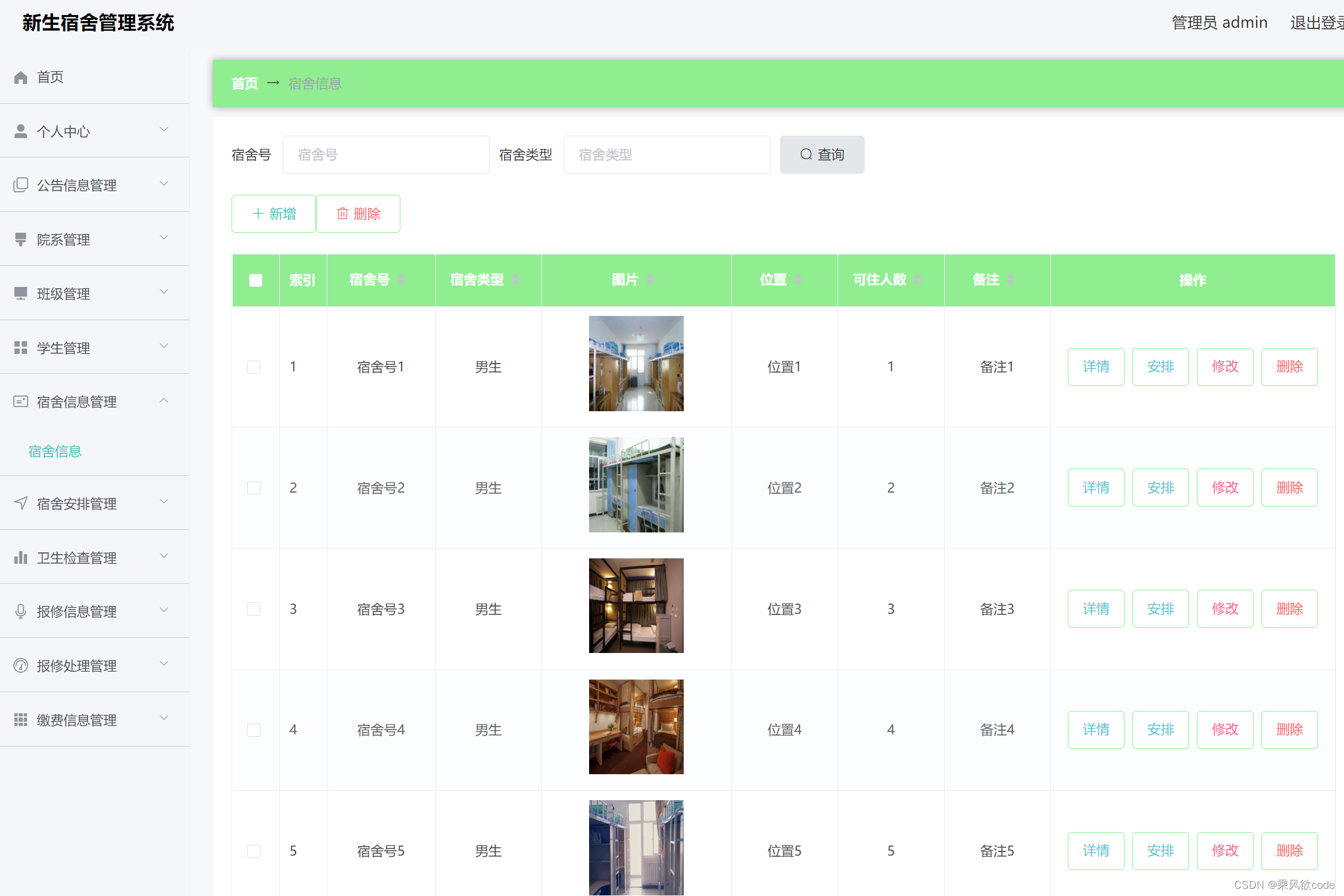Open the 宿舍信息 submenu item
Image resolution: width=1344 pixels, height=896 pixels.
click(55, 451)
